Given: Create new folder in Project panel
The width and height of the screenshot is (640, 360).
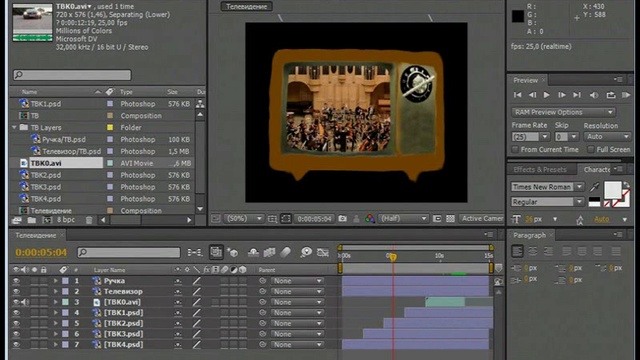Looking at the screenshot, I should point(31,220).
